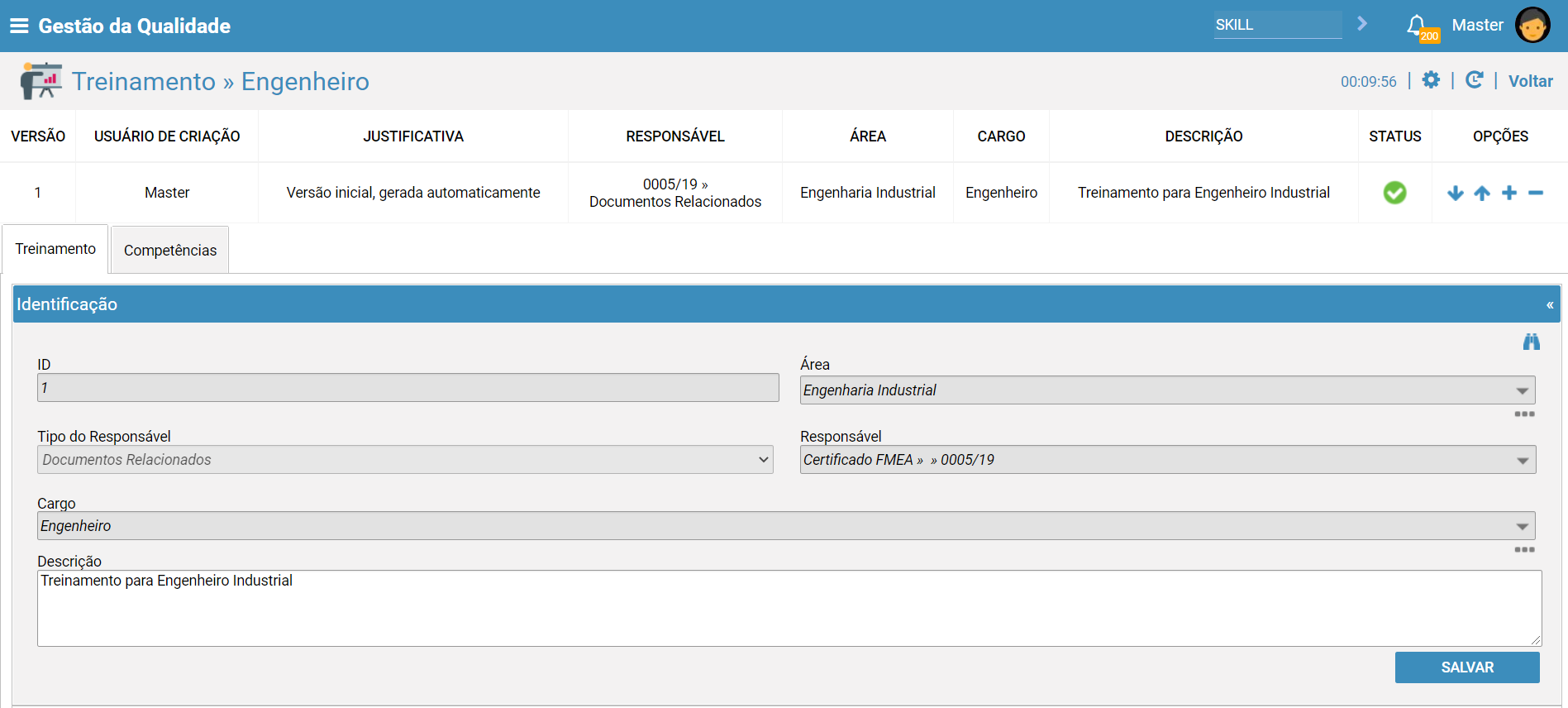Click 'Treinamento para Engenheiro Industrial' table cell
The image size is (1568, 708).
1203,193
